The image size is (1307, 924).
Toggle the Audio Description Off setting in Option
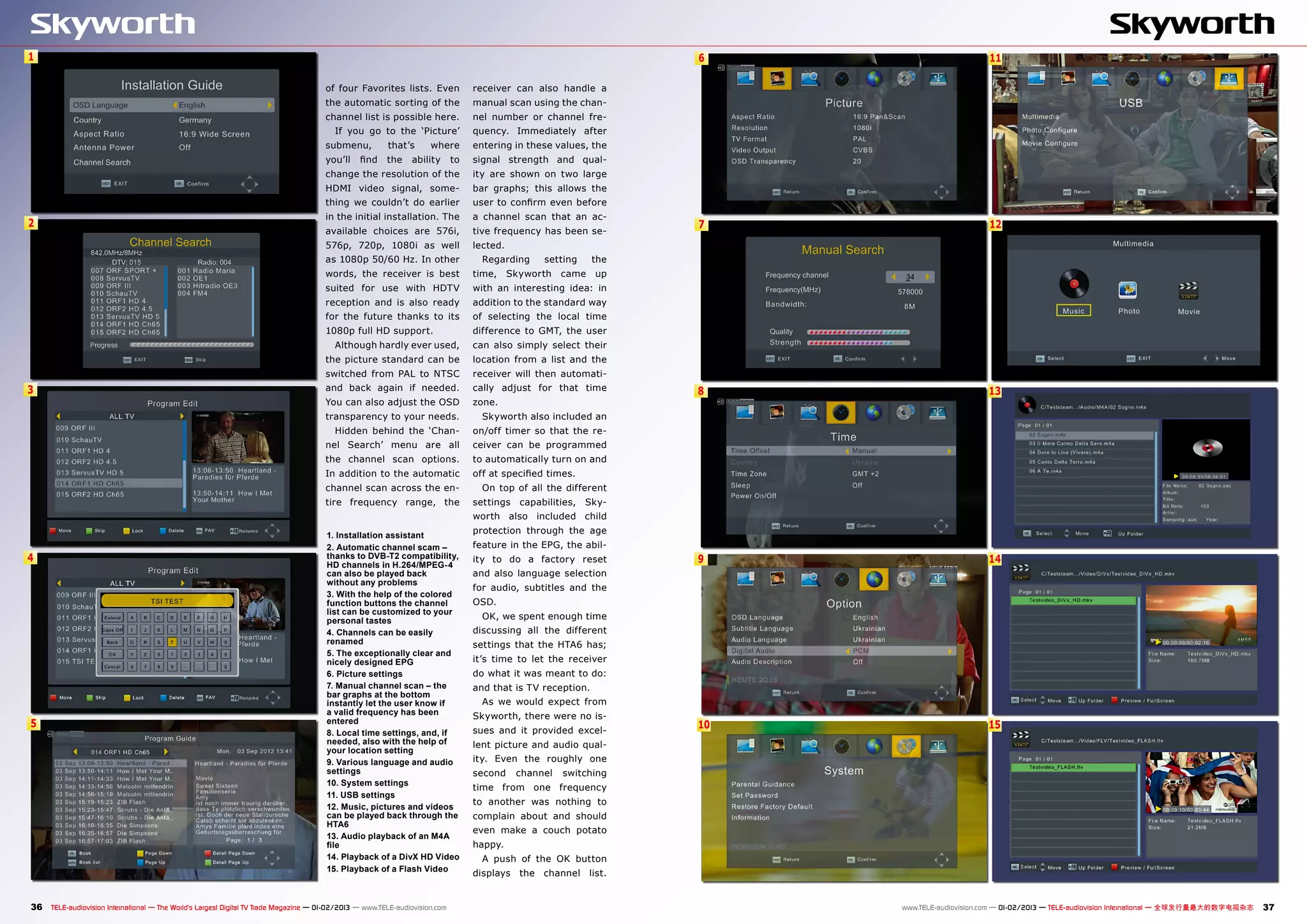coord(858,662)
